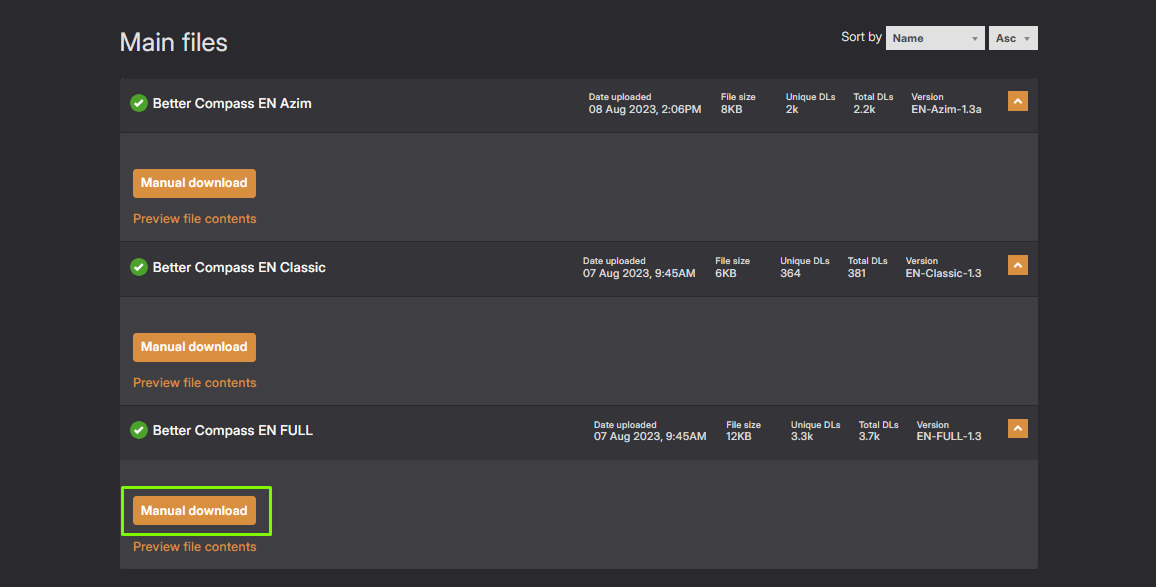Click the Better Compass EN Azim title
The width and height of the screenshot is (1156, 587).
232,103
